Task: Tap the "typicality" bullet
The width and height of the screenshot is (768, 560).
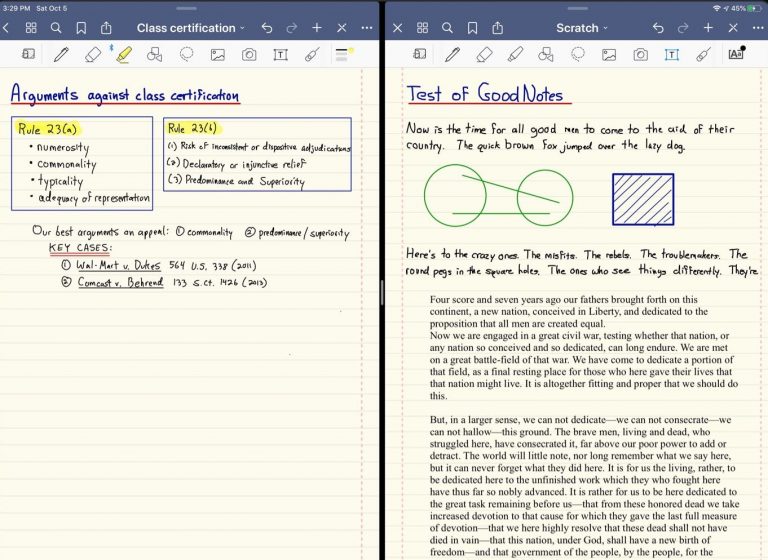Action: [x=57, y=181]
